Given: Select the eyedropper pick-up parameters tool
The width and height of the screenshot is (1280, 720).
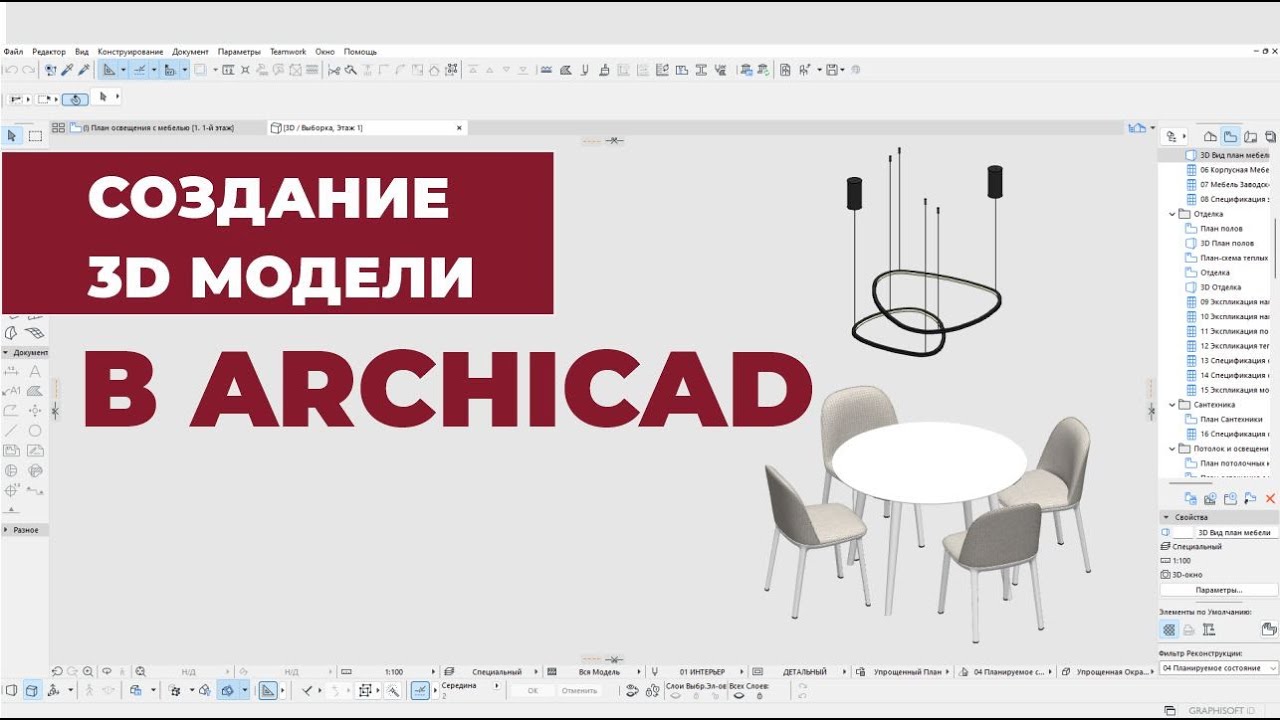Looking at the screenshot, I should [67, 70].
